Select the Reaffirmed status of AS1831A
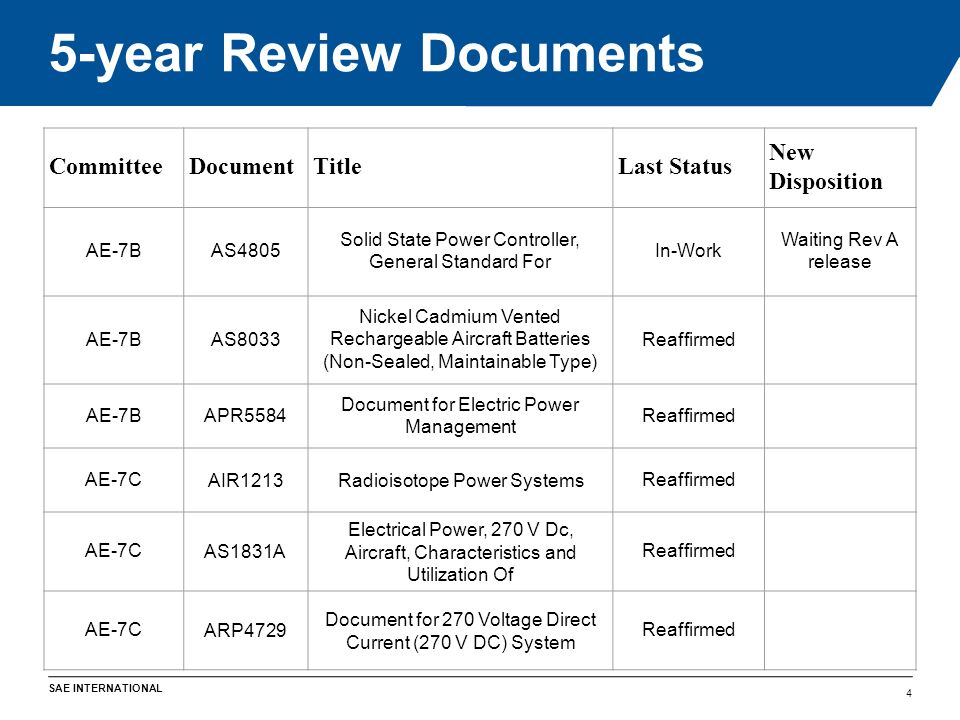 688,550
